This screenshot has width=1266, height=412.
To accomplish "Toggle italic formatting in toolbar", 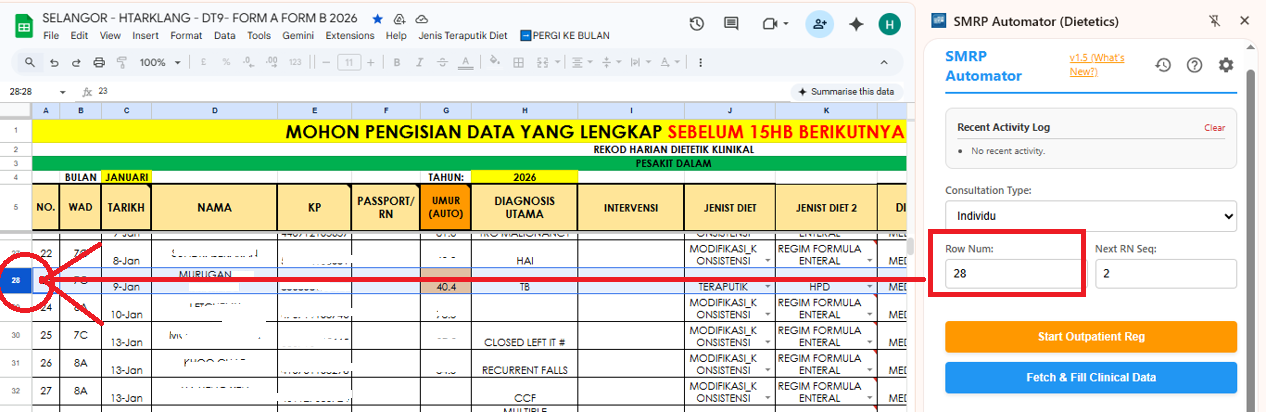I will 421,62.
